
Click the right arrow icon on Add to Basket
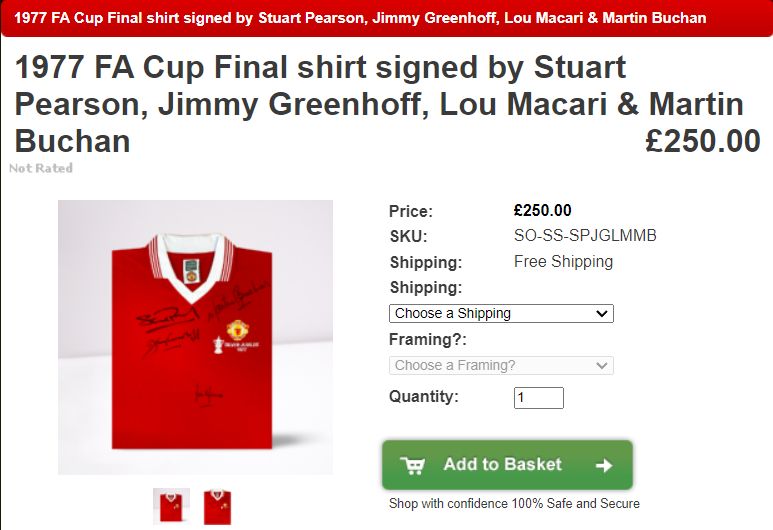pyautogui.click(x=604, y=465)
